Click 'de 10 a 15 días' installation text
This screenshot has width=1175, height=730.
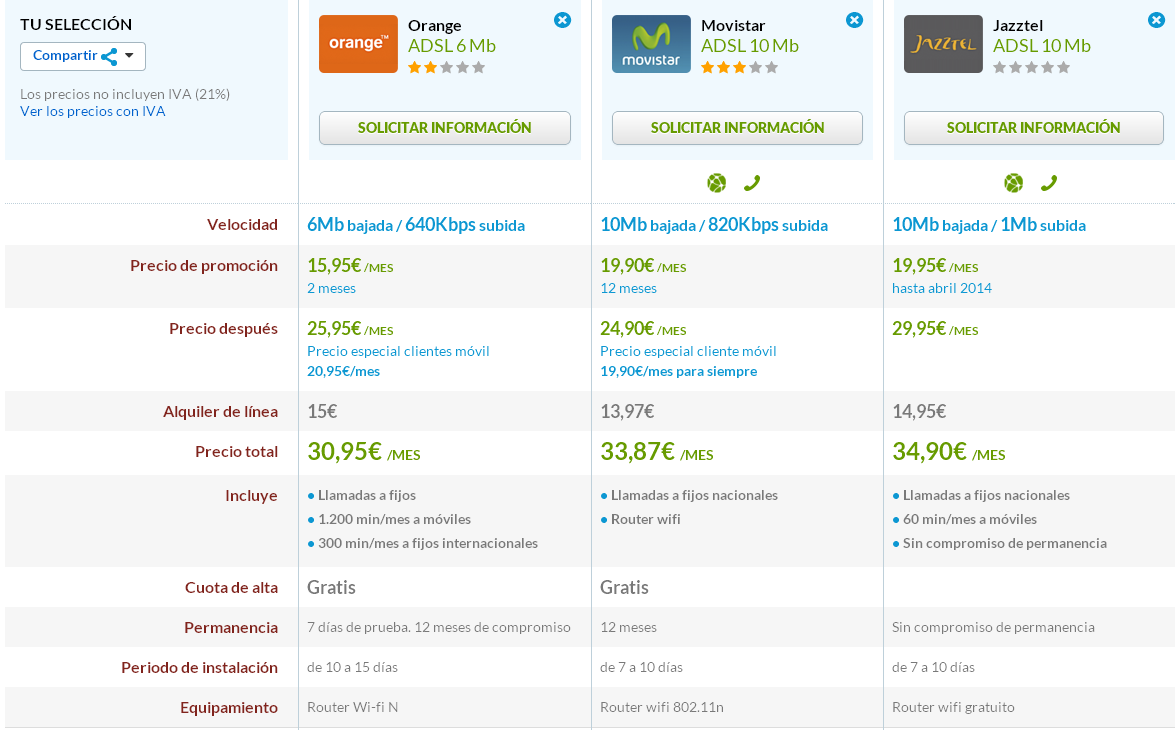pyautogui.click(x=352, y=667)
